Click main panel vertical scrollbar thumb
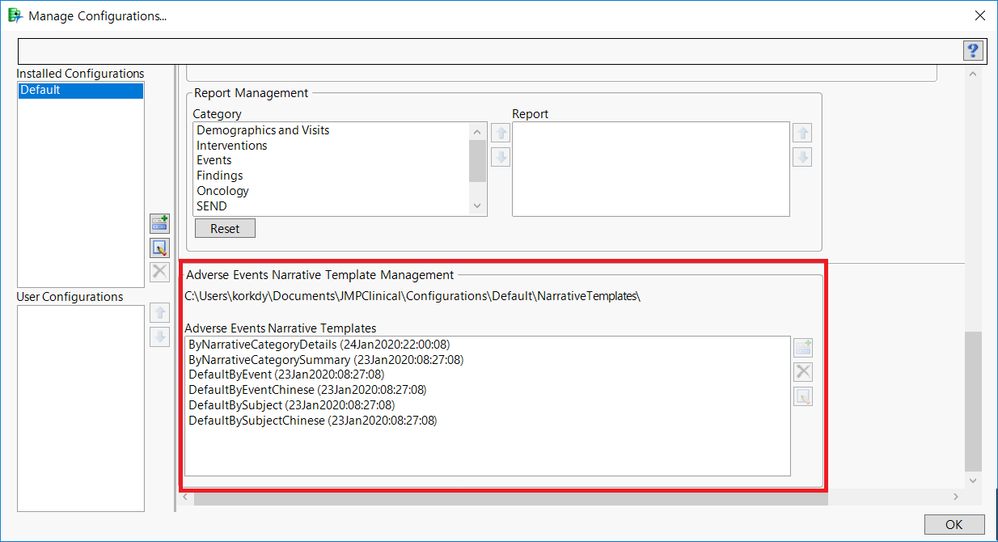The height and width of the screenshot is (542, 998). (973, 401)
